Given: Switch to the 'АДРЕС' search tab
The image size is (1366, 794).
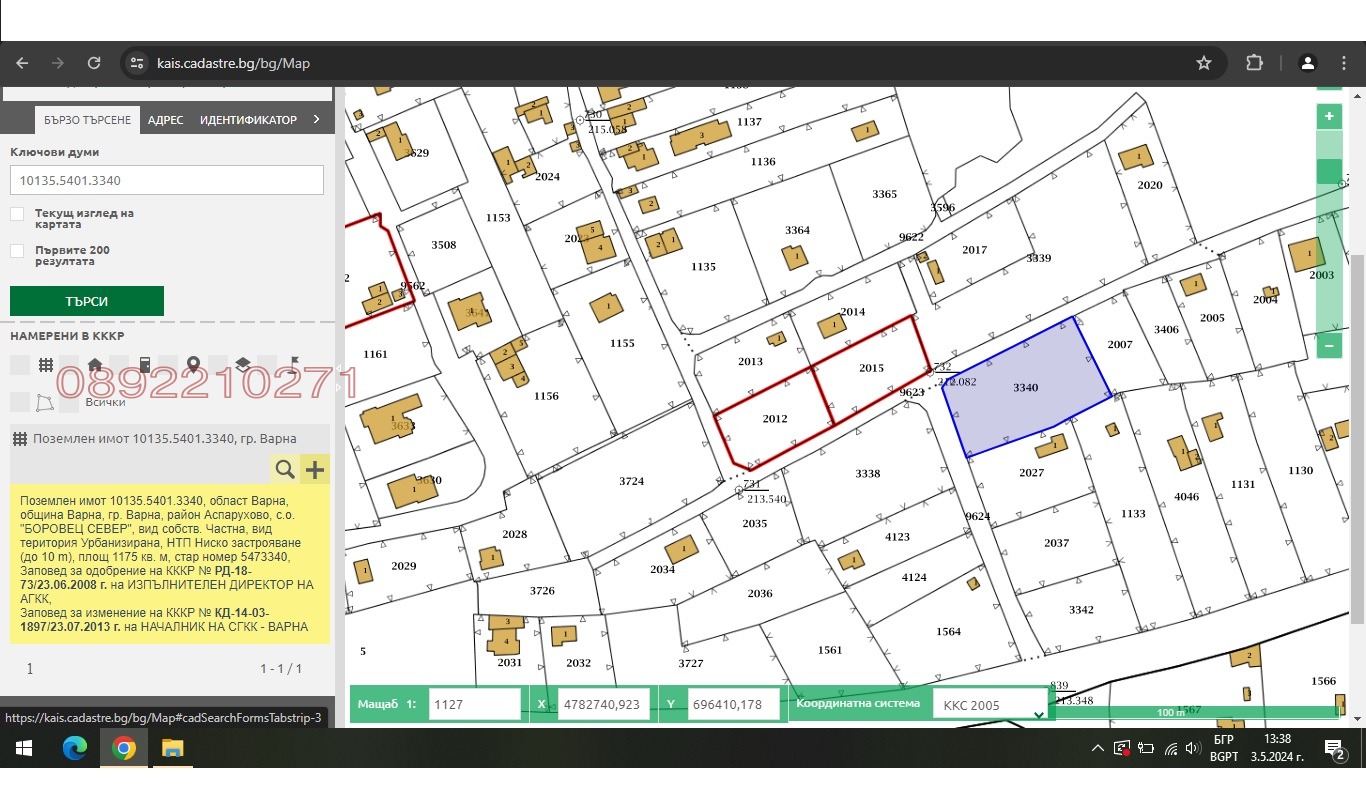Looking at the screenshot, I should click(165, 120).
